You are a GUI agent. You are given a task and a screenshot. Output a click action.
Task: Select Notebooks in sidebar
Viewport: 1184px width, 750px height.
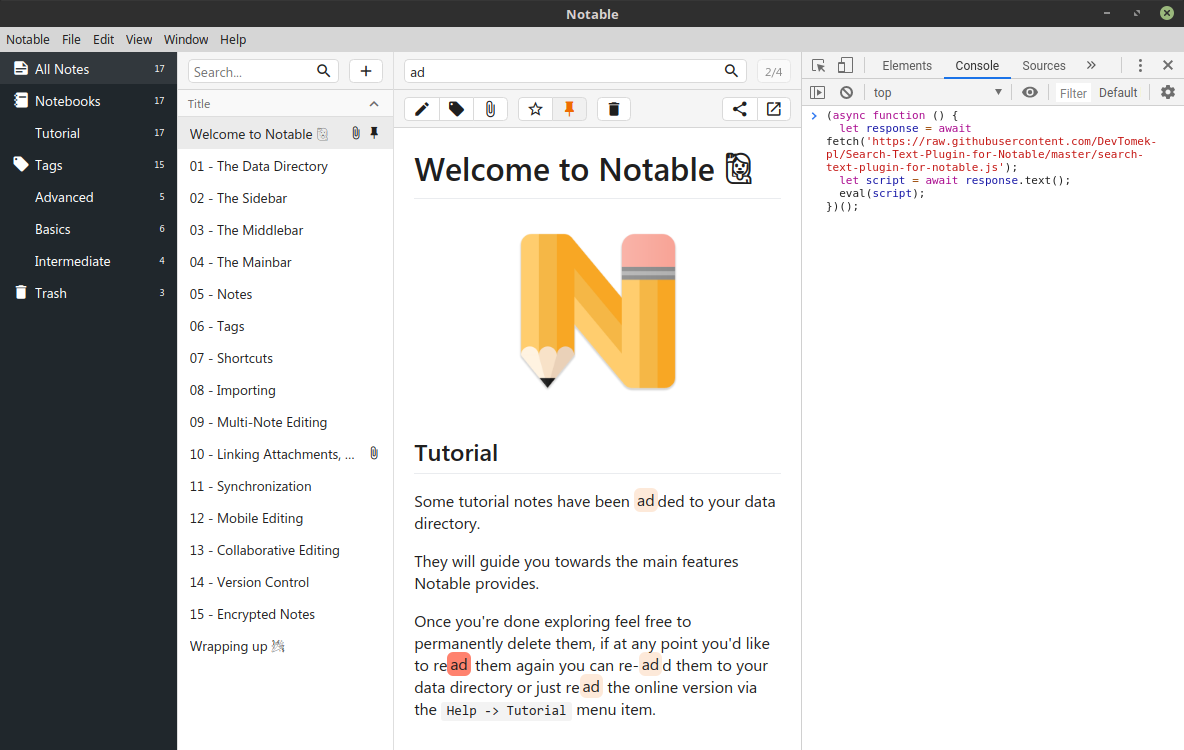pyautogui.click(x=88, y=100)
